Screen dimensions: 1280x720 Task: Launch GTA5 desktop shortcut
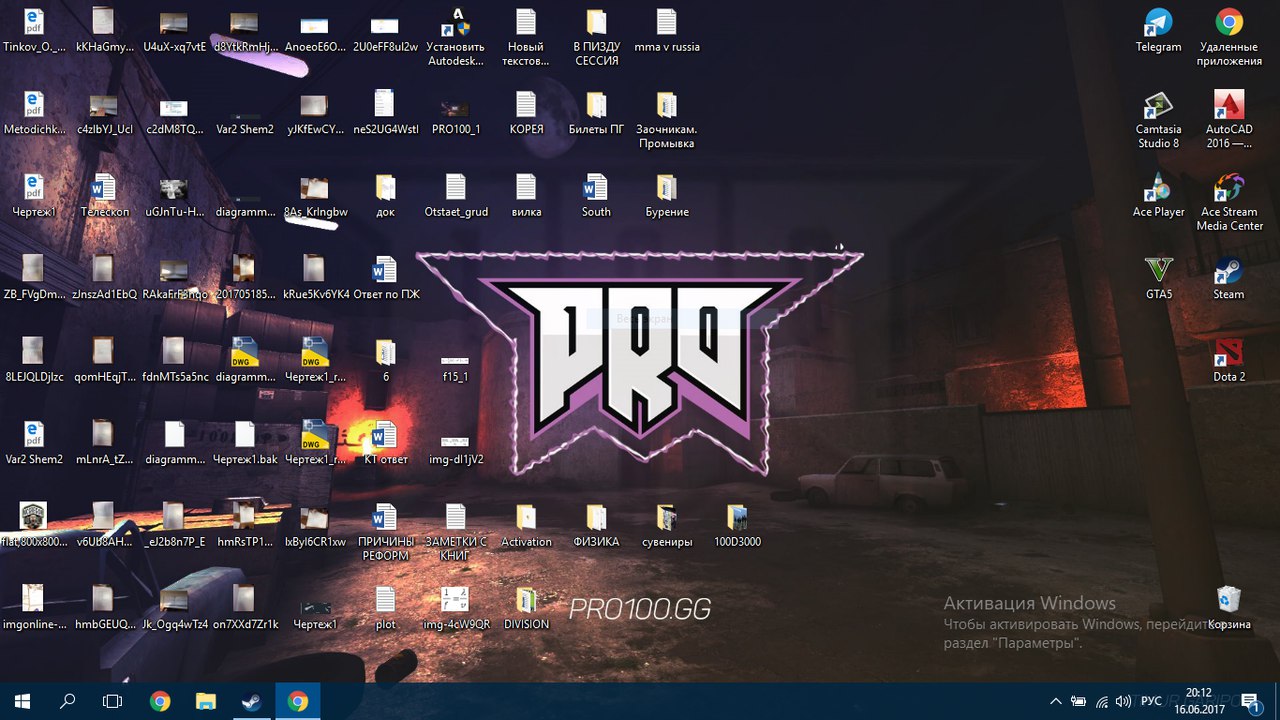coord(1158,278)
